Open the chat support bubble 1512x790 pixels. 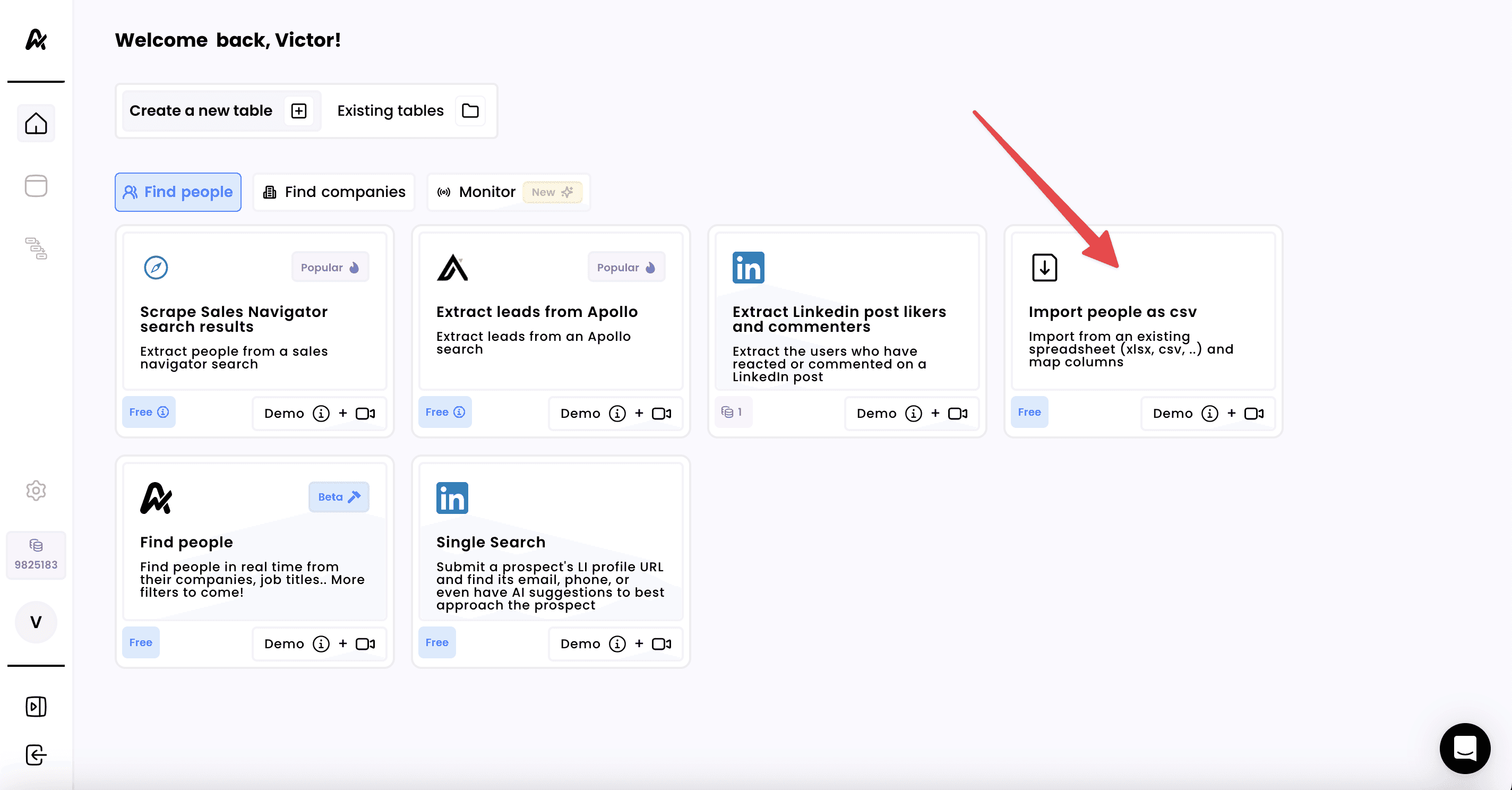1464,748
